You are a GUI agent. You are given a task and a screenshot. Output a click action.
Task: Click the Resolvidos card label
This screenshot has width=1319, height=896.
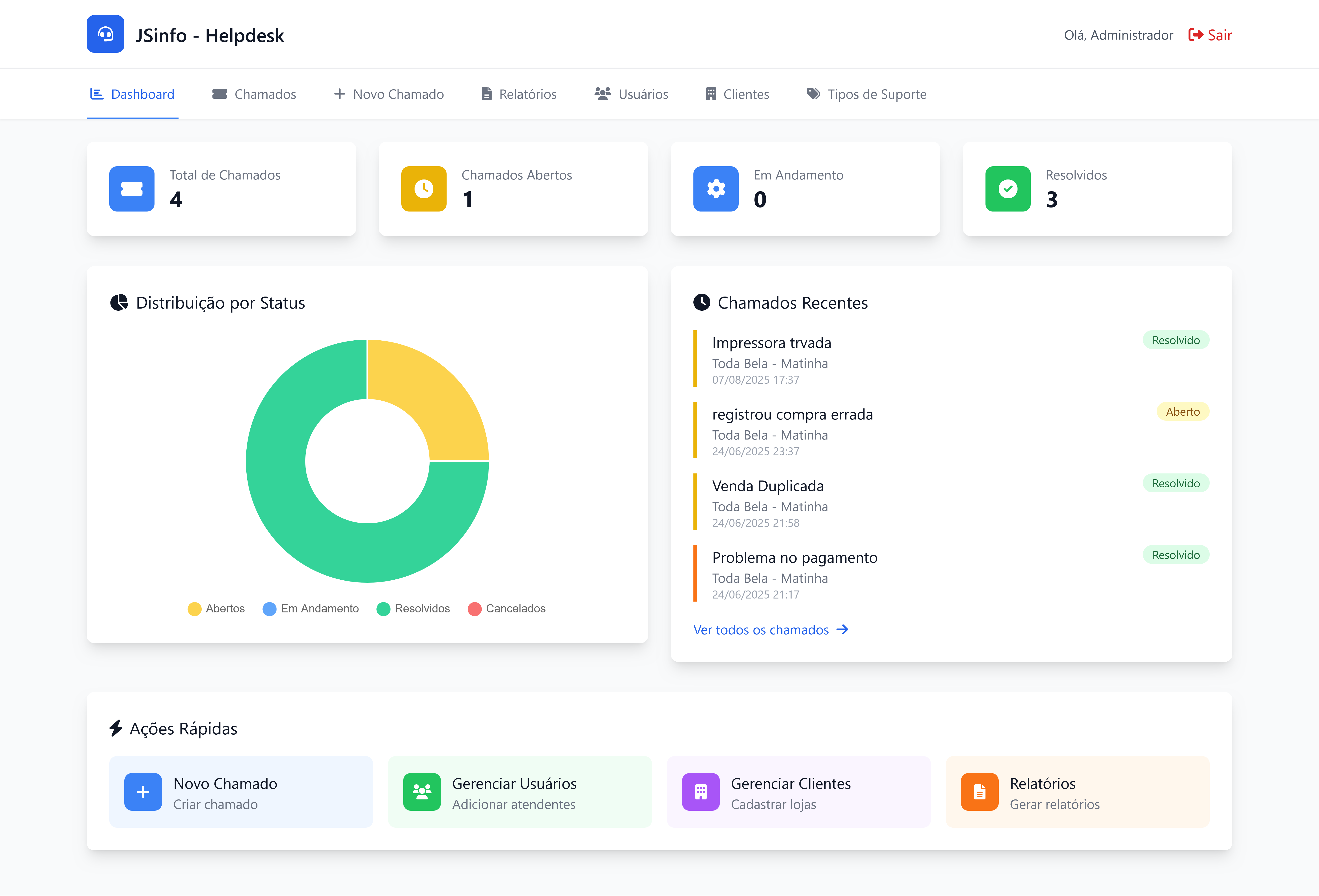pyautogui.click(x=1076, y=175)
